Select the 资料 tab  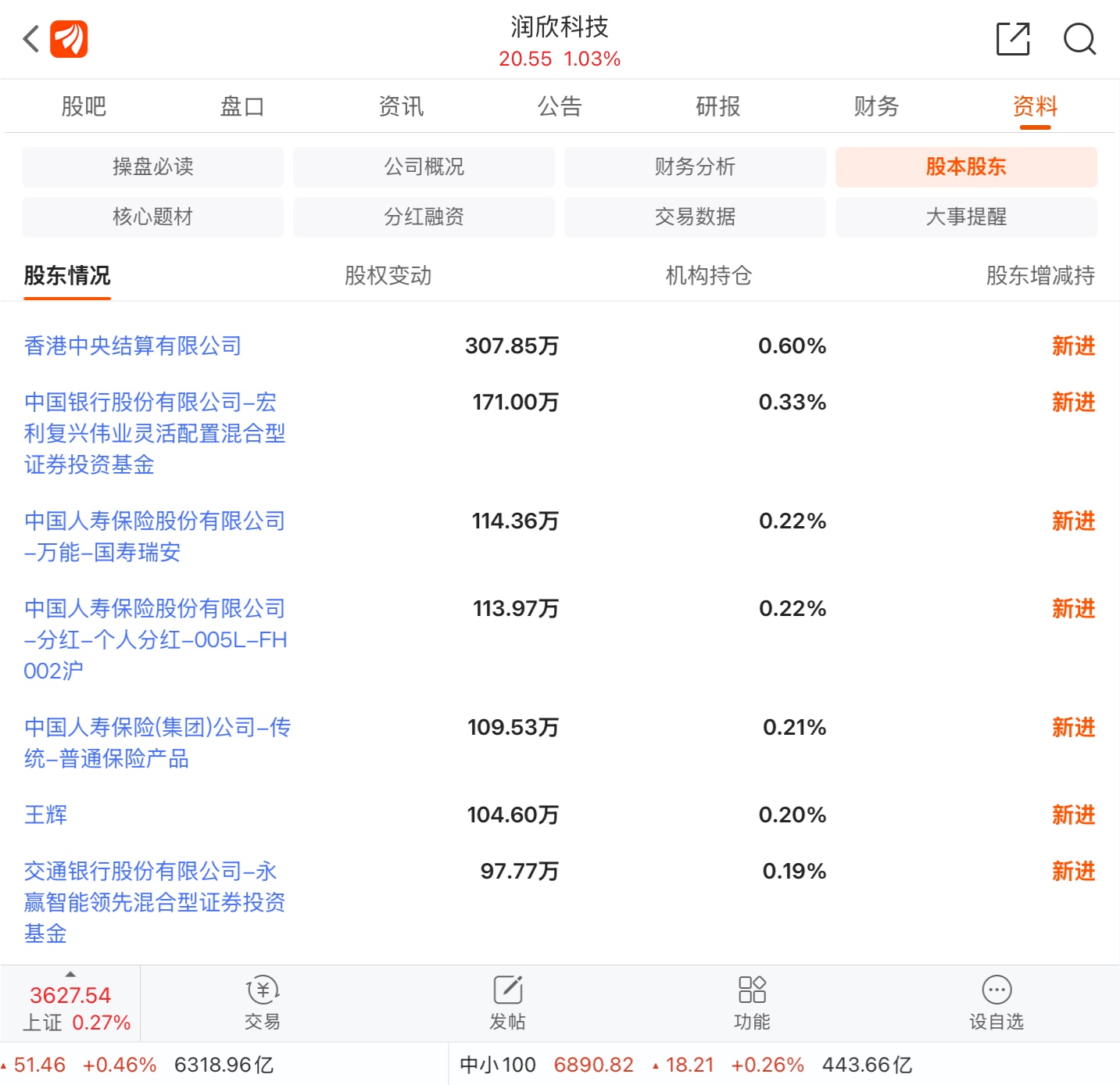click(1036, 106)
